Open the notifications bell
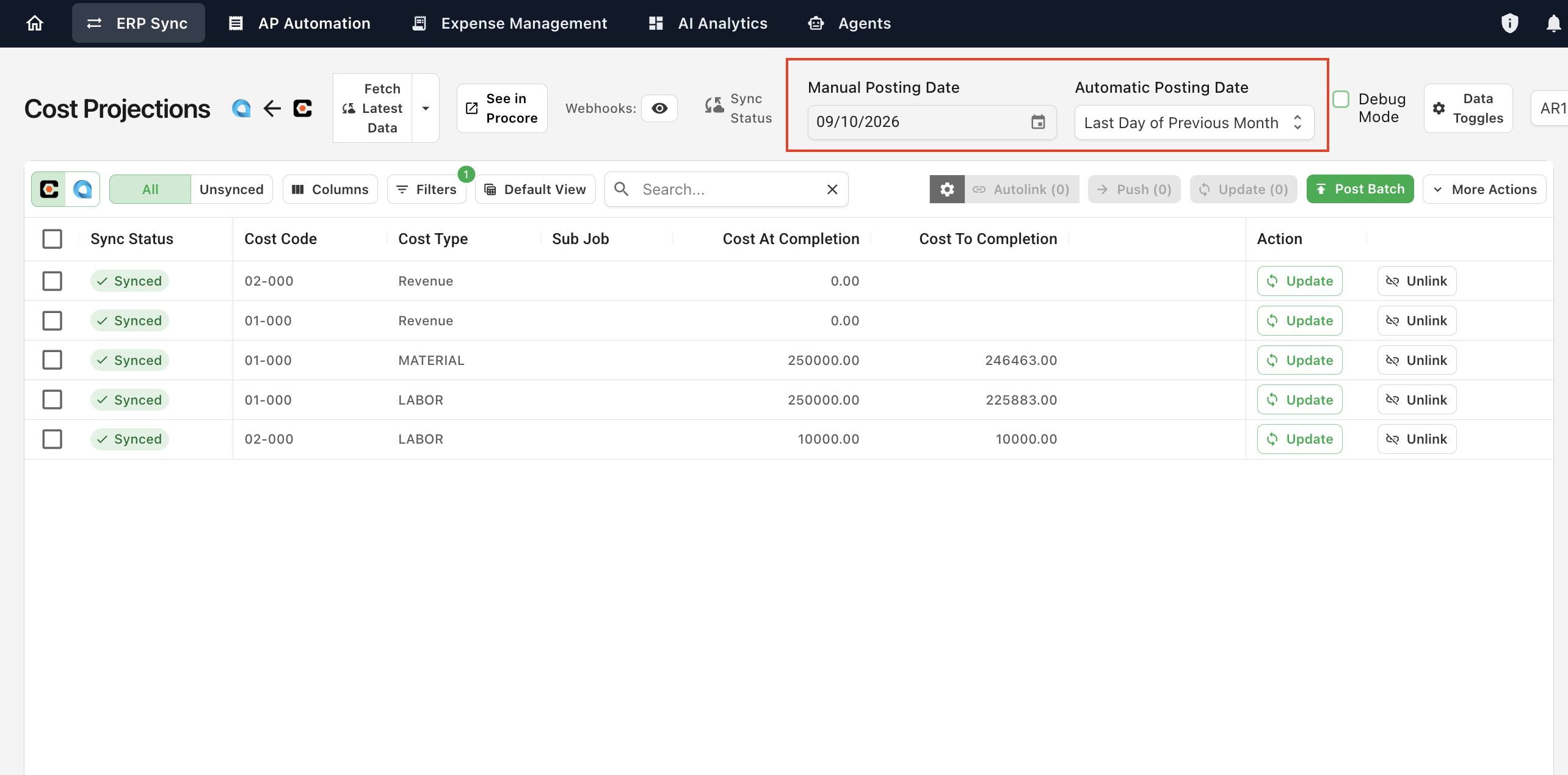1568x775 pixels. (1553, 23)
